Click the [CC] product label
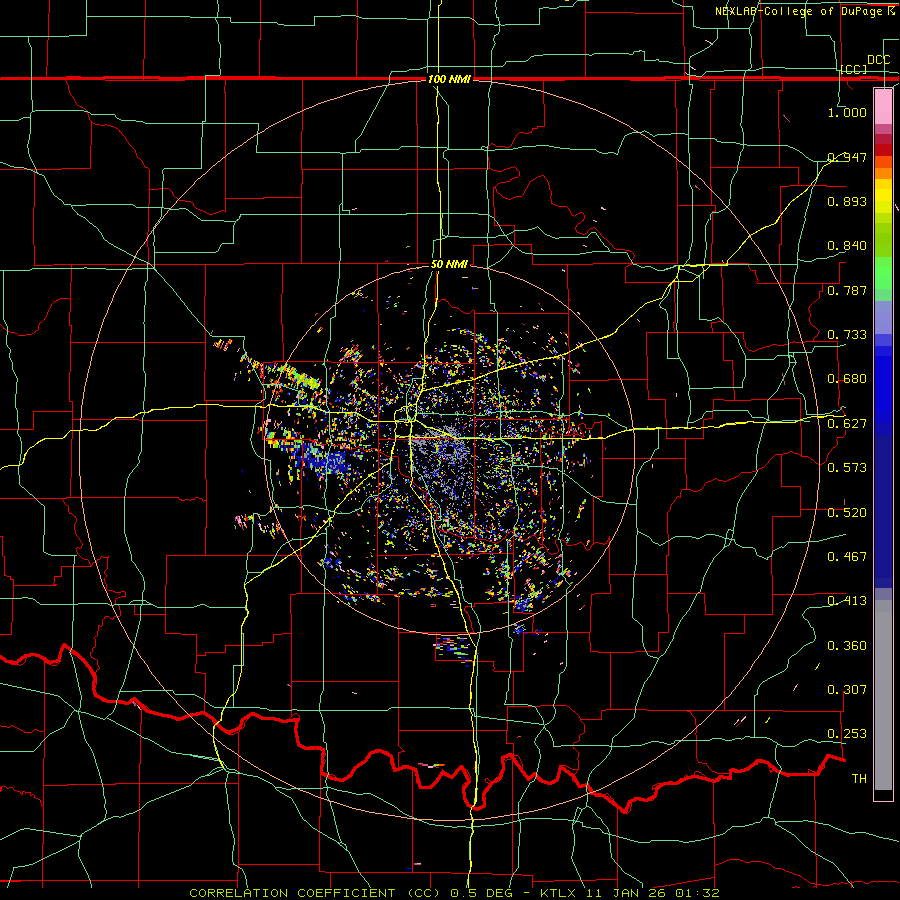This screenshot has height=900, width=900. pos(853,69)
